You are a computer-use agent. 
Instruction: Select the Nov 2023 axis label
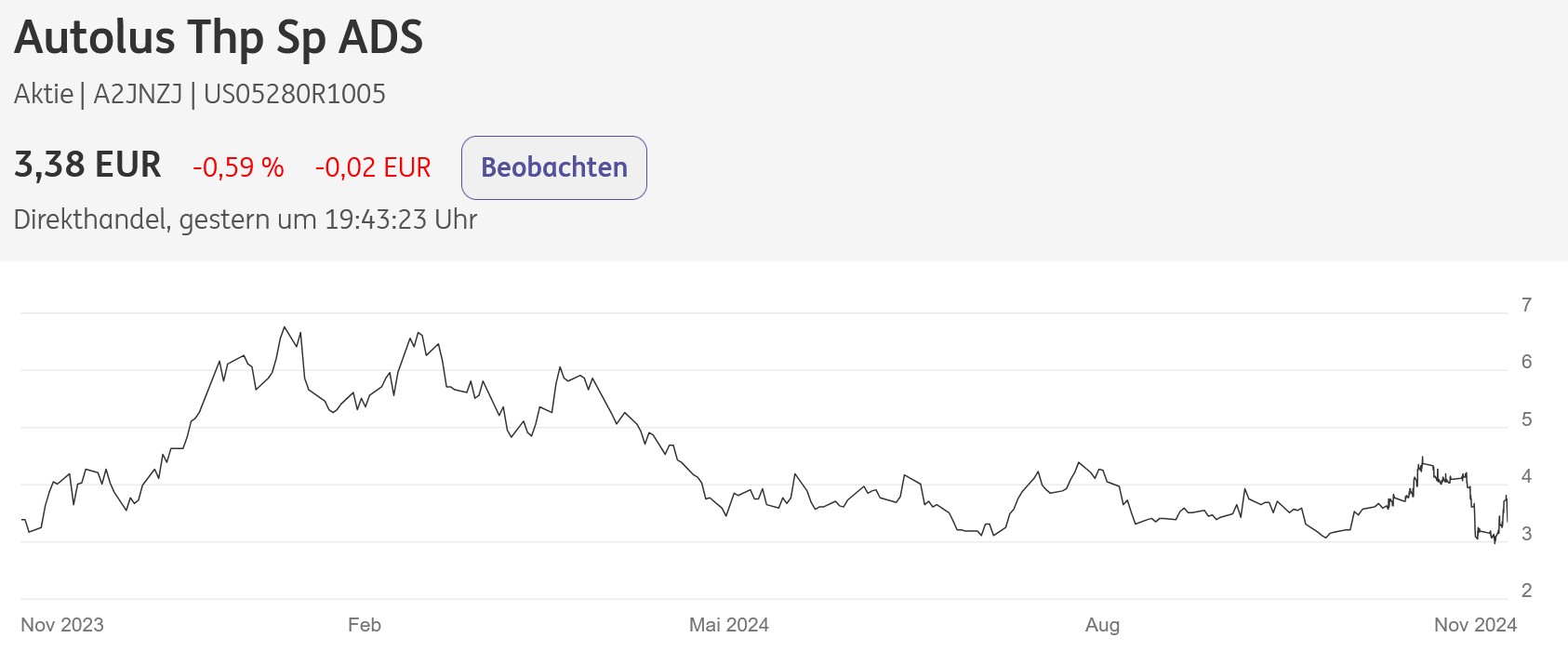click(x=63, y=625)
